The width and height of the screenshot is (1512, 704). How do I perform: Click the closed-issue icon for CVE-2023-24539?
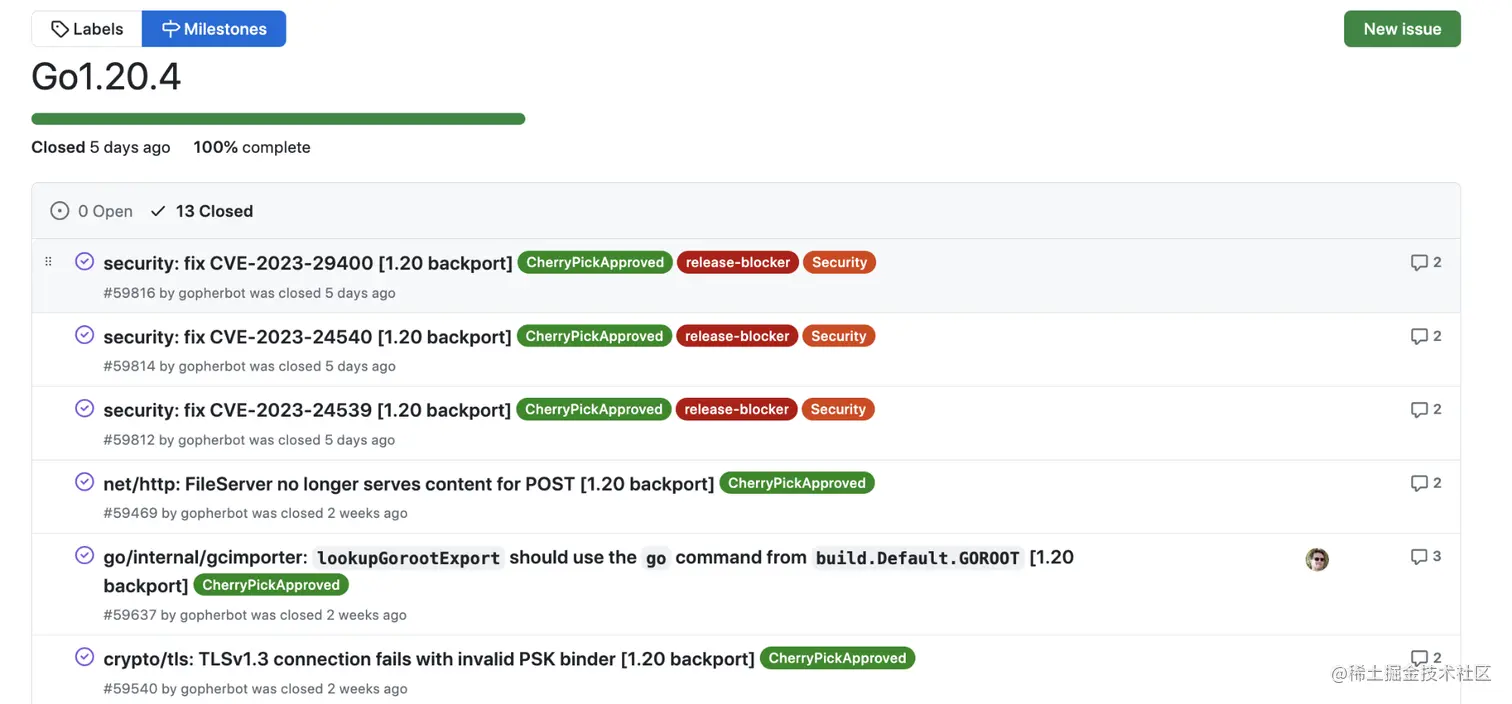click(85, 408)
